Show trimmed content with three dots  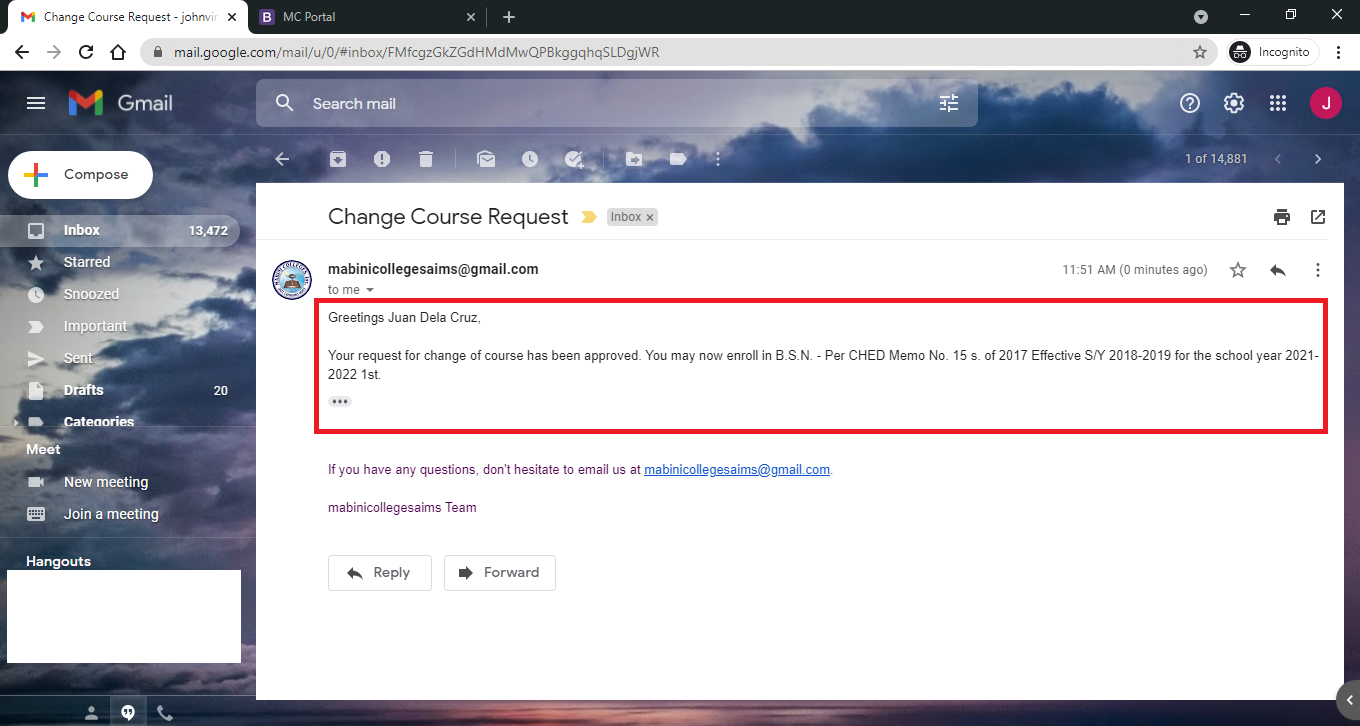click(340, 401)
